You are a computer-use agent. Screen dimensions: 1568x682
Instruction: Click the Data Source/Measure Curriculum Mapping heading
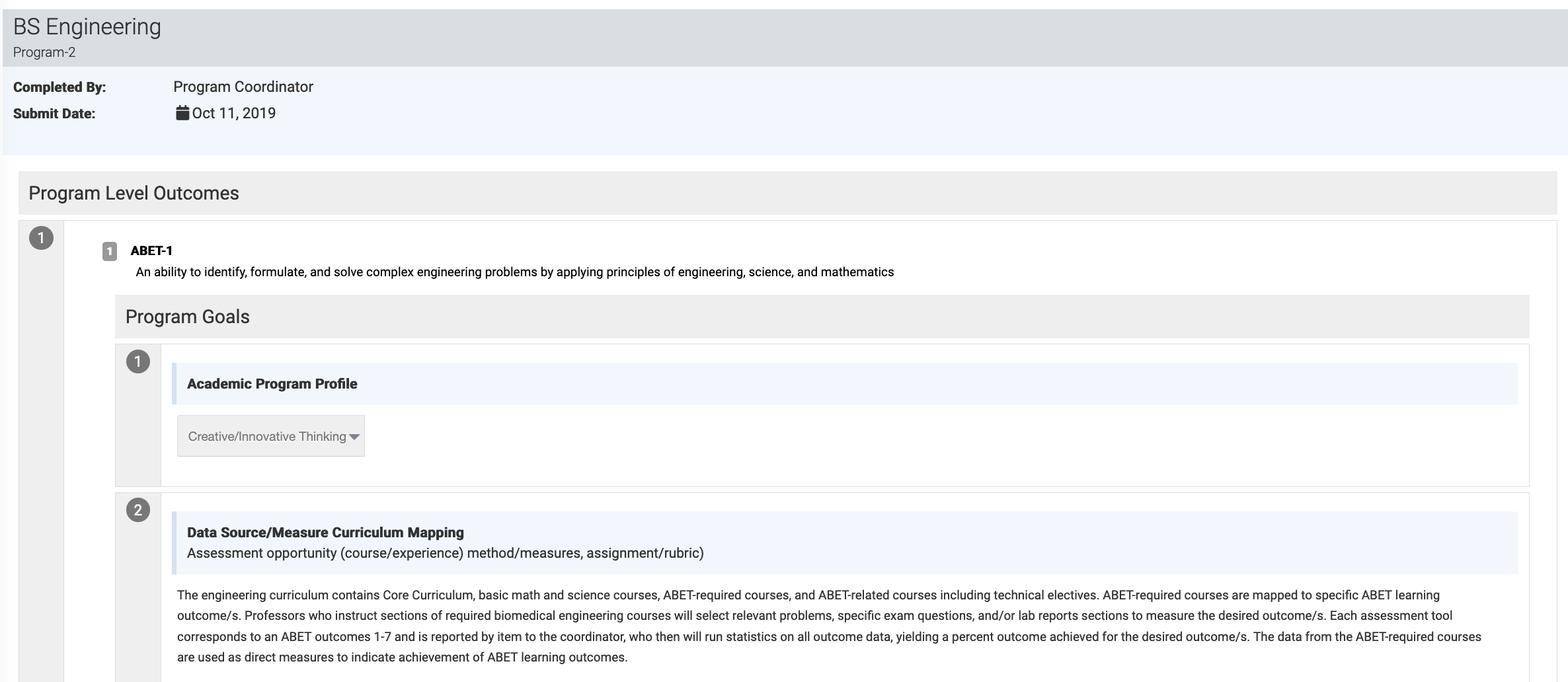[325, 533]
